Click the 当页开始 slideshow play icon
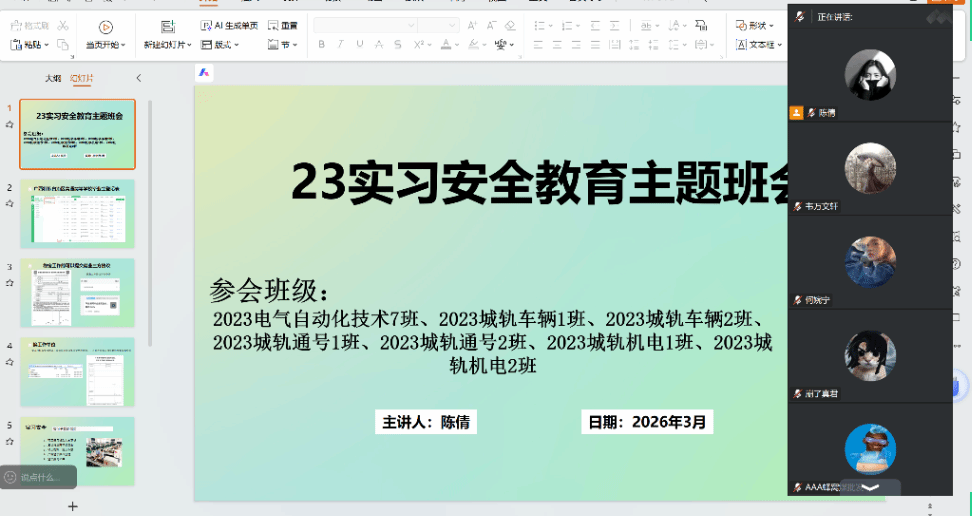The image size is (972, 516). [105, 26]
